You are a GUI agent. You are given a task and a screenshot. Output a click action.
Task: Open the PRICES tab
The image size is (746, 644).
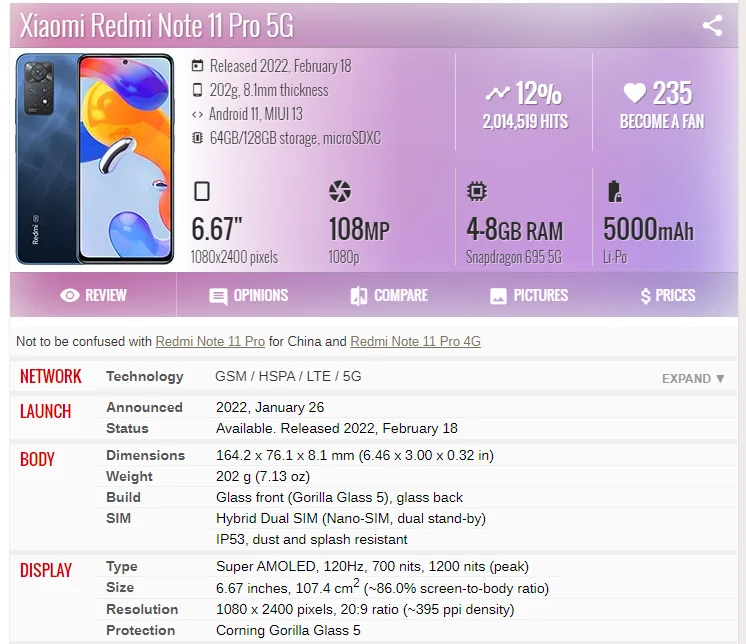pos(667,295)
